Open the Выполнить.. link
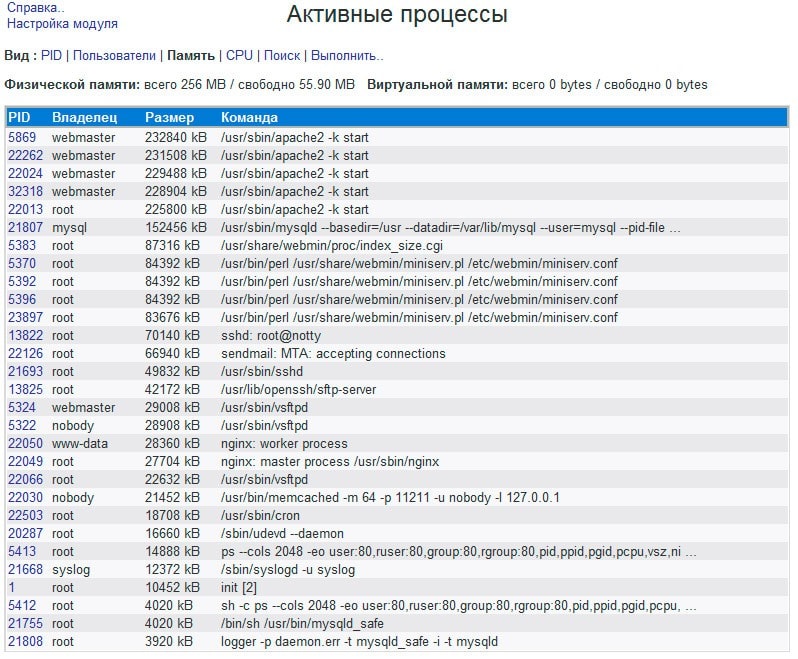 point(347,55)
